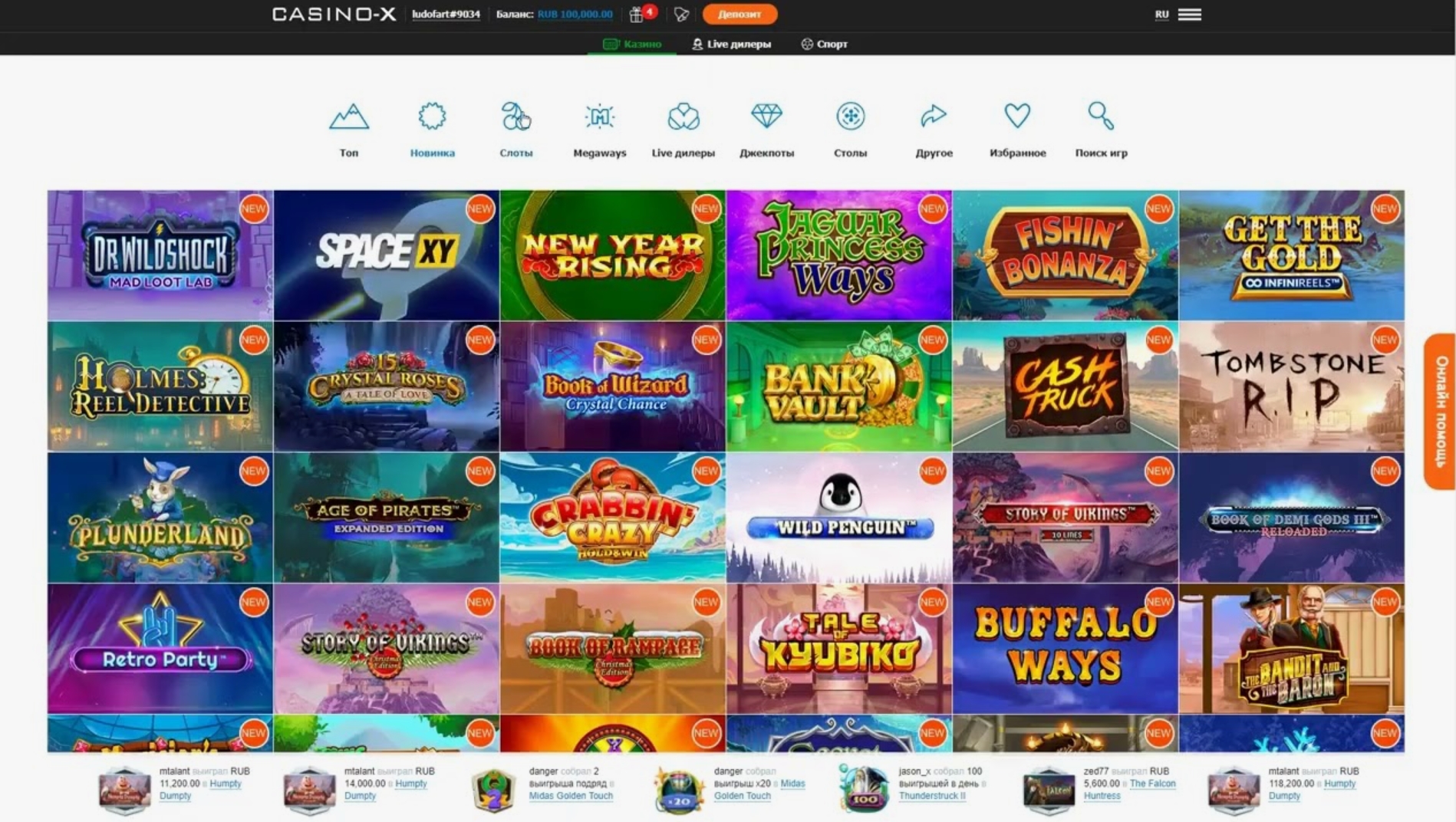Switch to the Live дилеры top tab
Screen dimensions: 1456x822
(x=732, y=44)
